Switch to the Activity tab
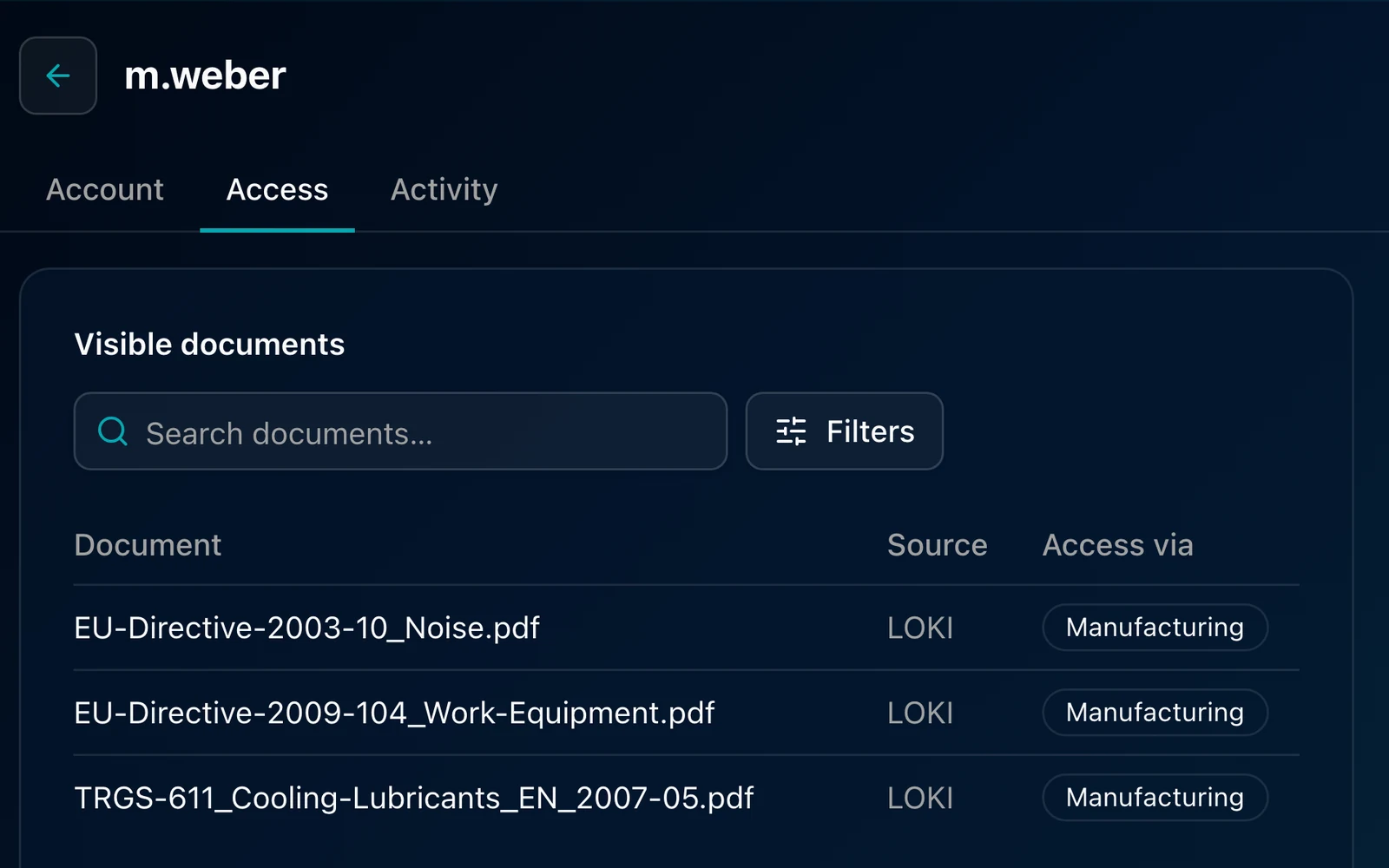The image size is (1389, 868). tap(444, 189)
